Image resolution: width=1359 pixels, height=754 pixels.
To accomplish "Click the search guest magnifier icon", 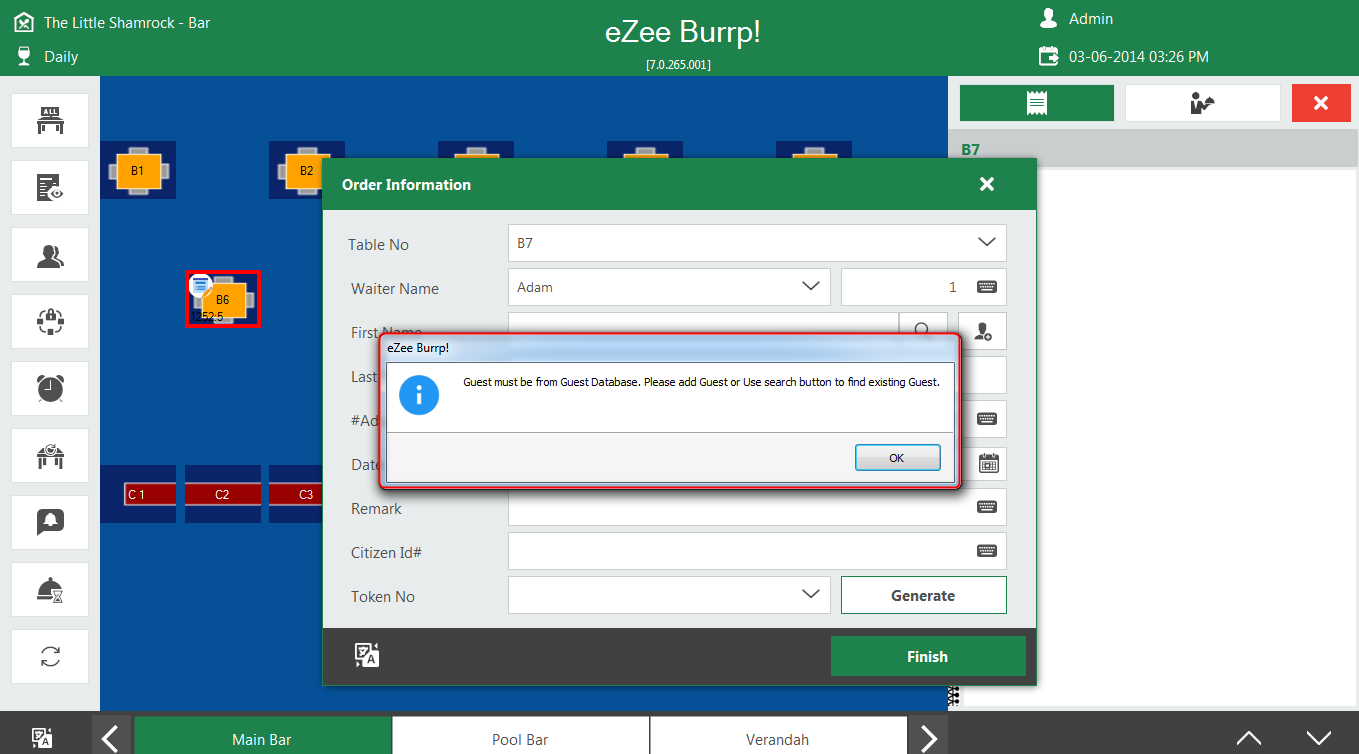I will [x=923, y=330].
